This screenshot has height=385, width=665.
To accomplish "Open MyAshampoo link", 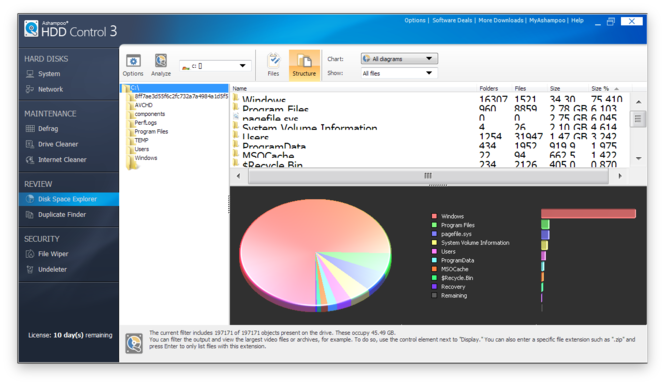I will 547,20.
